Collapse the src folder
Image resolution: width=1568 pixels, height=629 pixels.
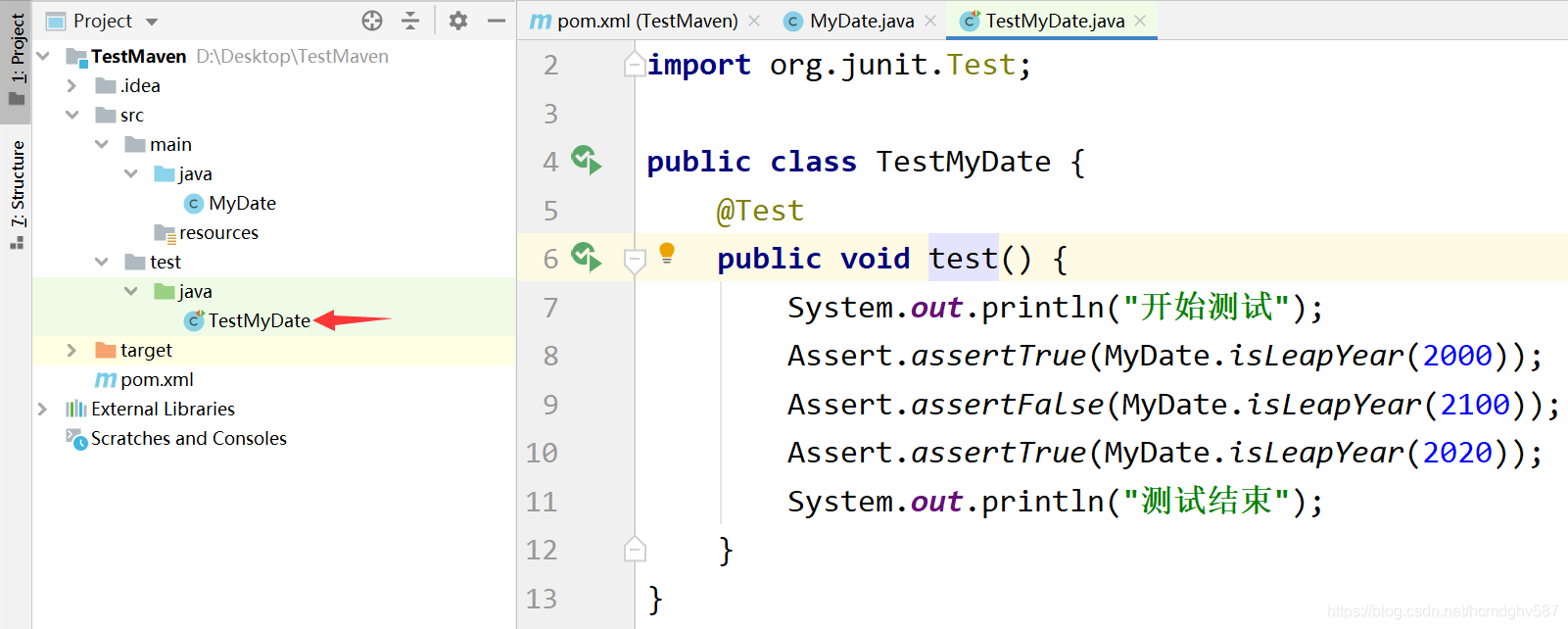pyautogui.click(x=71, y=115)
